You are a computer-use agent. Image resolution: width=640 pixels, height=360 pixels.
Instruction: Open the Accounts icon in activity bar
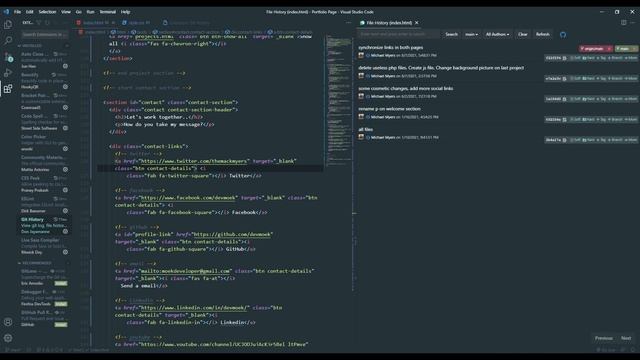click(8, 322)
